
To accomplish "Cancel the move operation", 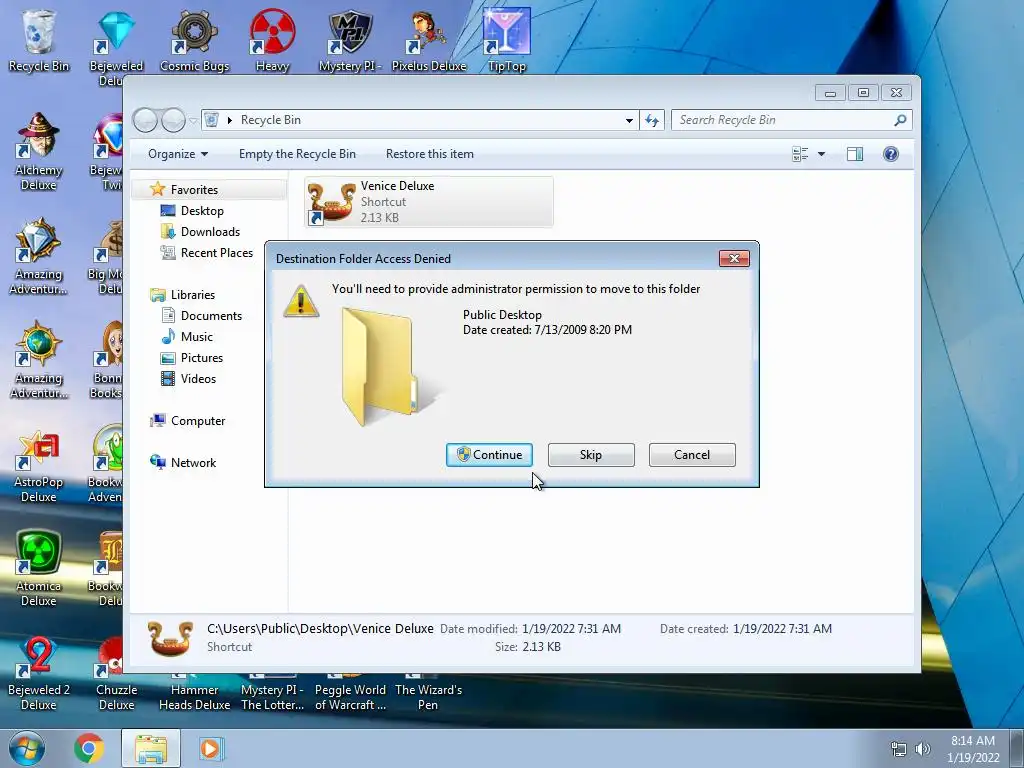I will pyautogui.click(x=692, y=455).
